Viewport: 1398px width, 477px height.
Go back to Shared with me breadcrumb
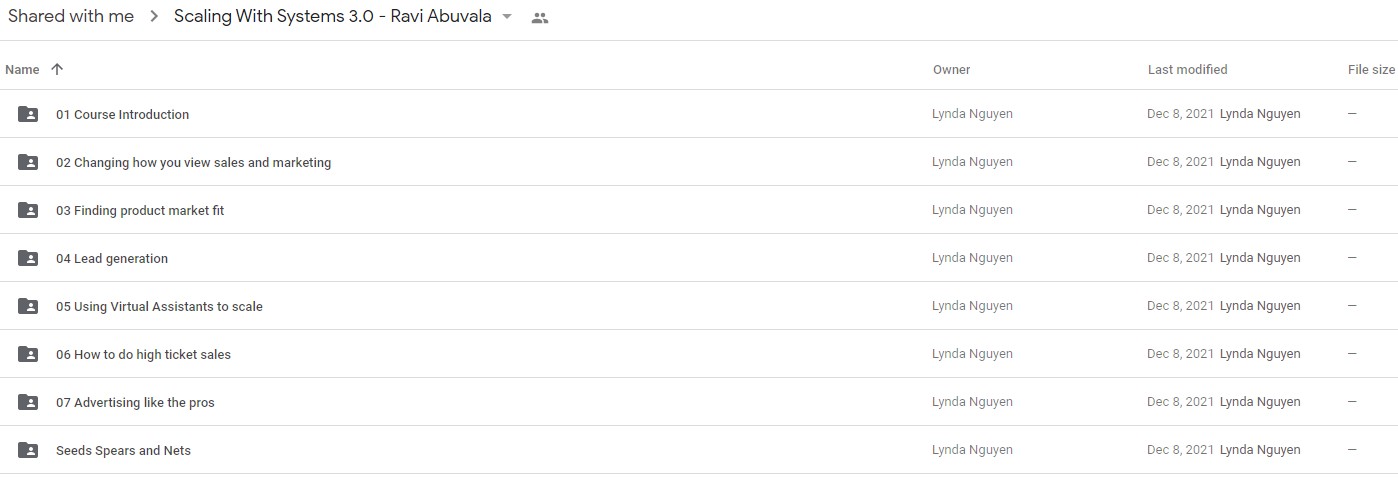coord(71,16)
